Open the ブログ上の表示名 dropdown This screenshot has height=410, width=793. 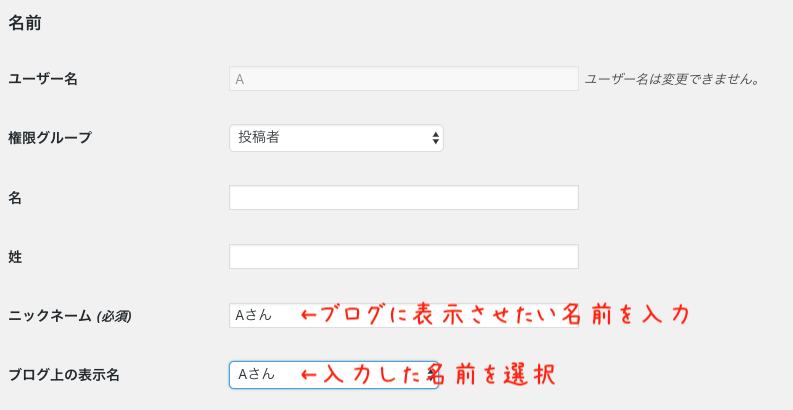click(x=334, y=375)
